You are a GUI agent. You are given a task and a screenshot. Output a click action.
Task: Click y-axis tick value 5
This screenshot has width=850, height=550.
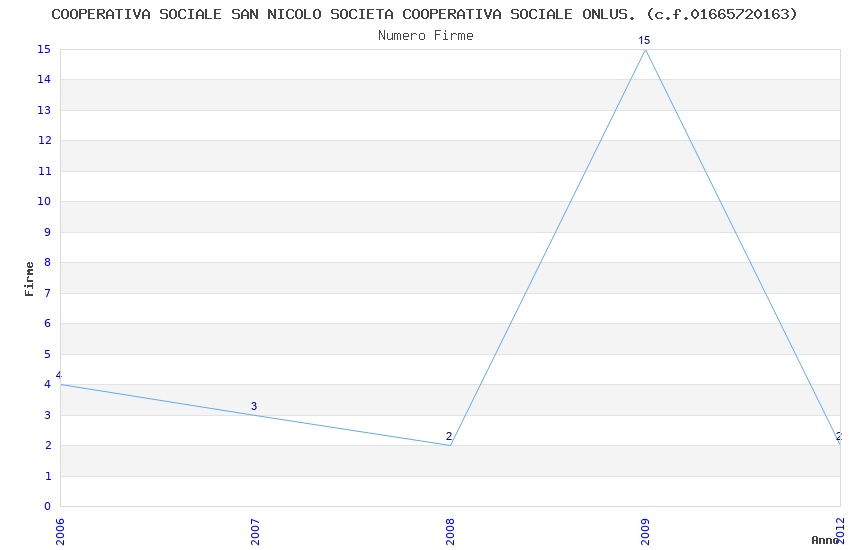click(48, 354)
